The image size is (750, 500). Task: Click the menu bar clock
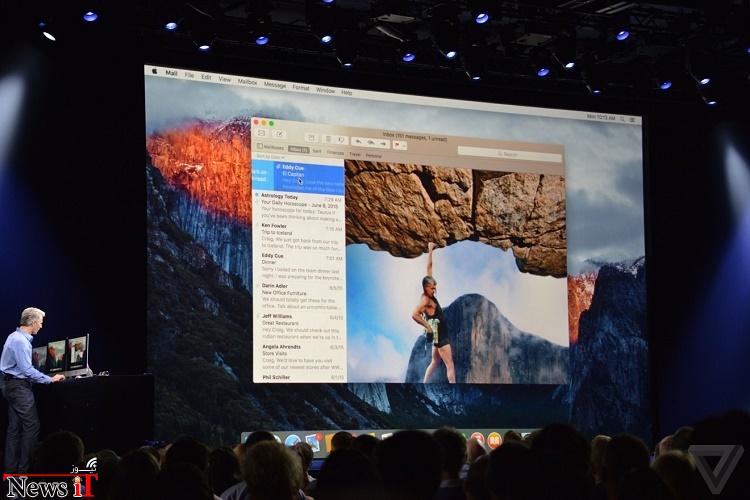pos(601,117)
